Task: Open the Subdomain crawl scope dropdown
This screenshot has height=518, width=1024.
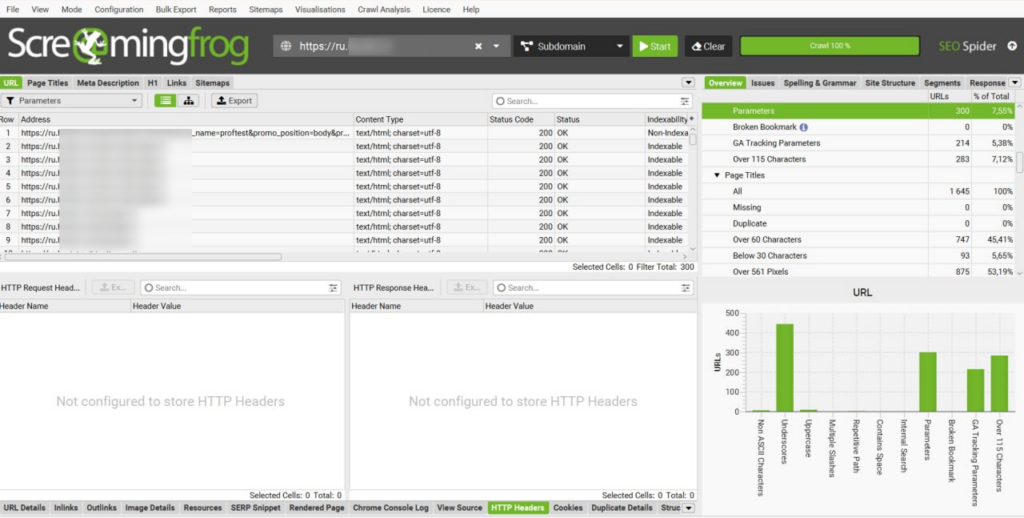Action: [x=571, y=46]
